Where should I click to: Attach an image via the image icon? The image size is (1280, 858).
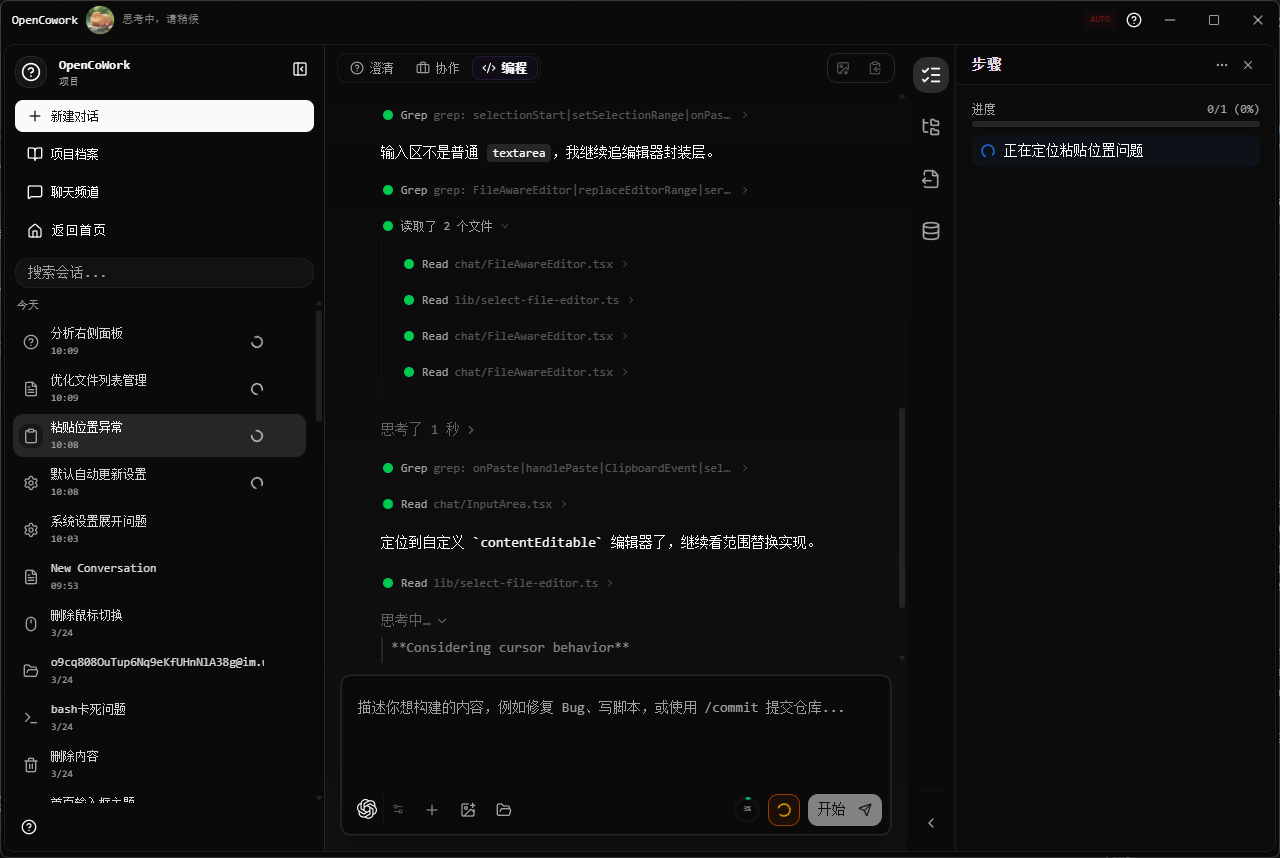(x=468, y=810)
